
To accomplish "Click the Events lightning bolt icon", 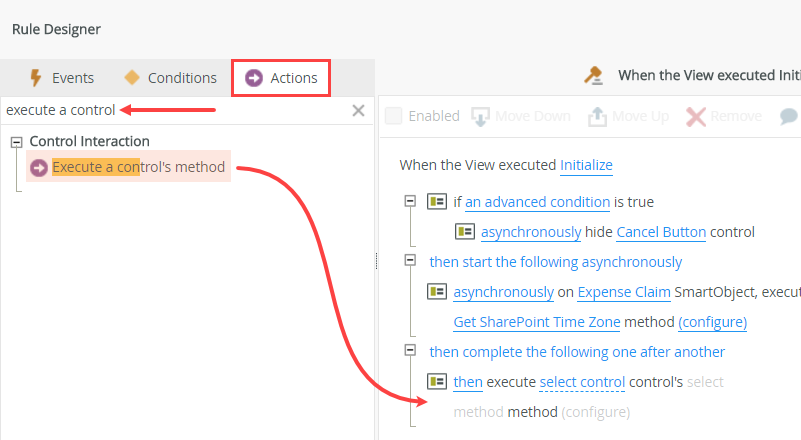I will [x=36, y=78].
